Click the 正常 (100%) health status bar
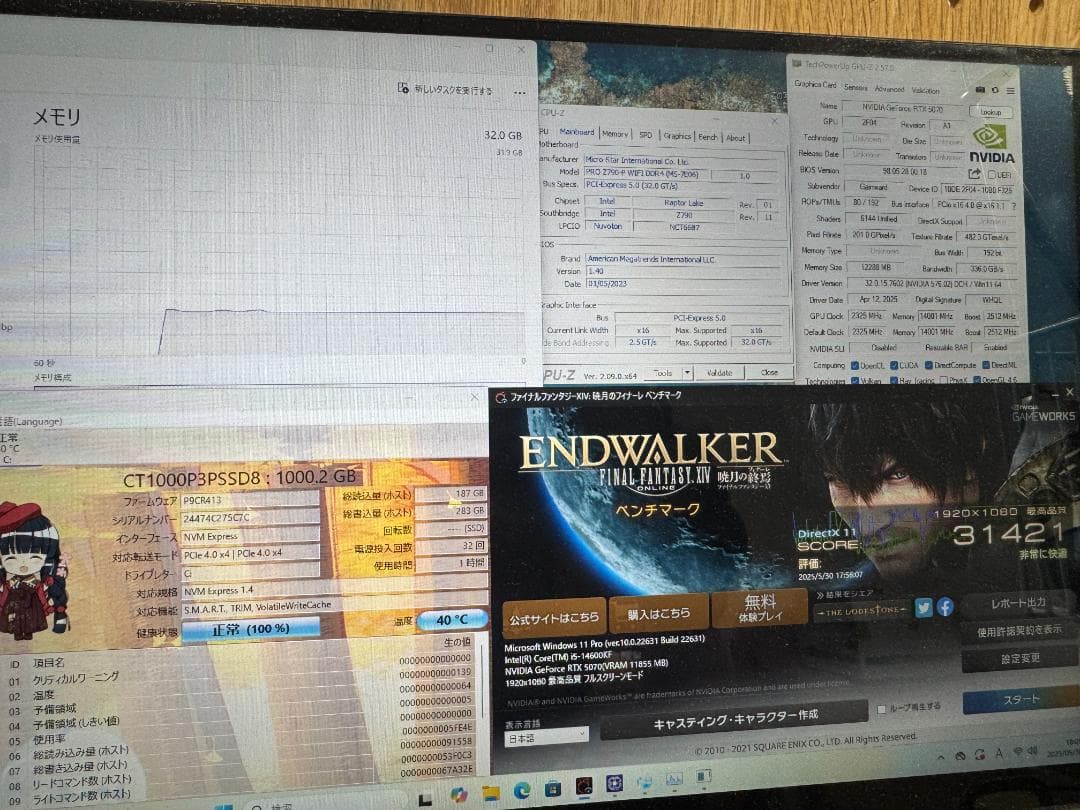 click(x=251, y=628)
